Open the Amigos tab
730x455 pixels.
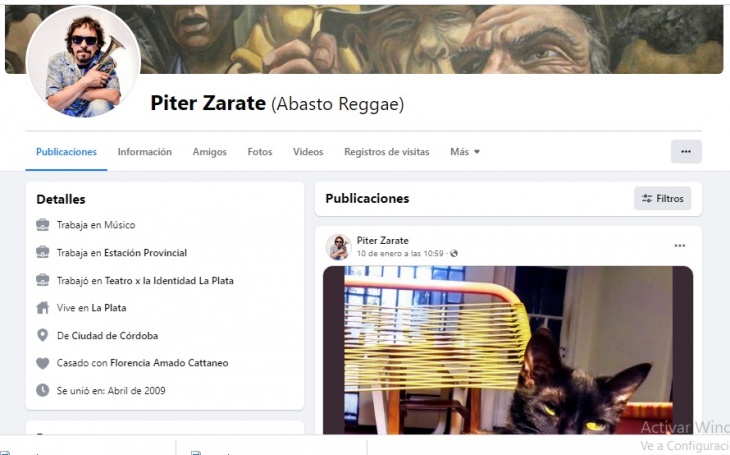coord(210,152)
